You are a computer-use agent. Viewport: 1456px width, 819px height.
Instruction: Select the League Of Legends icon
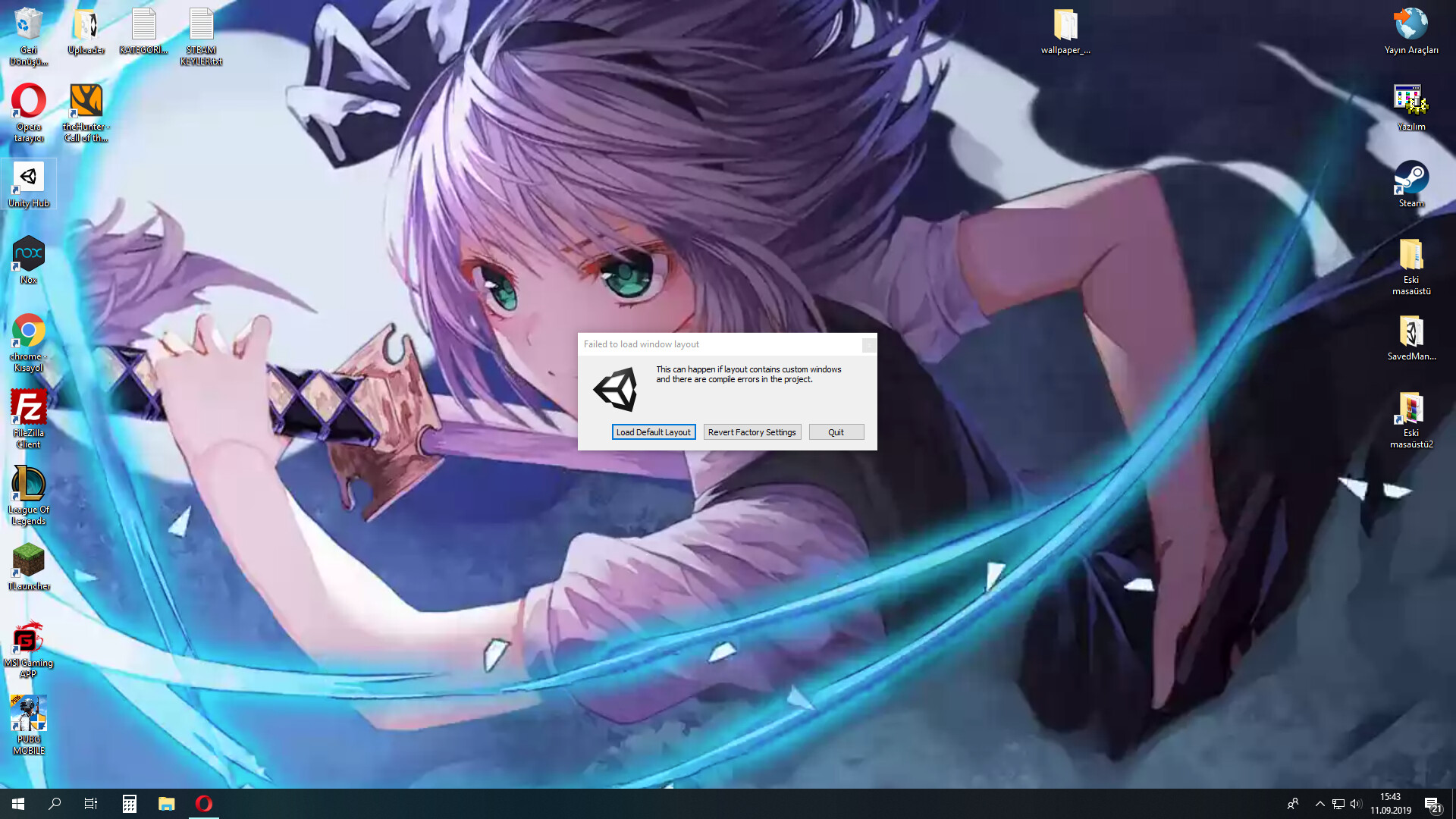tap(28, 493)
